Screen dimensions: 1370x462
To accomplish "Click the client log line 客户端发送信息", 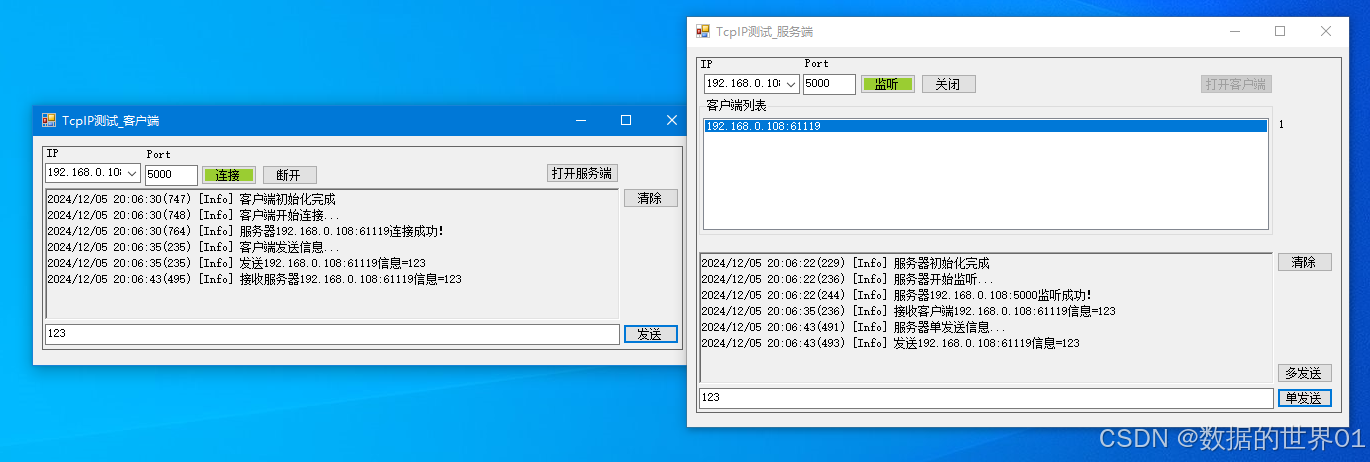I will 194,247.
